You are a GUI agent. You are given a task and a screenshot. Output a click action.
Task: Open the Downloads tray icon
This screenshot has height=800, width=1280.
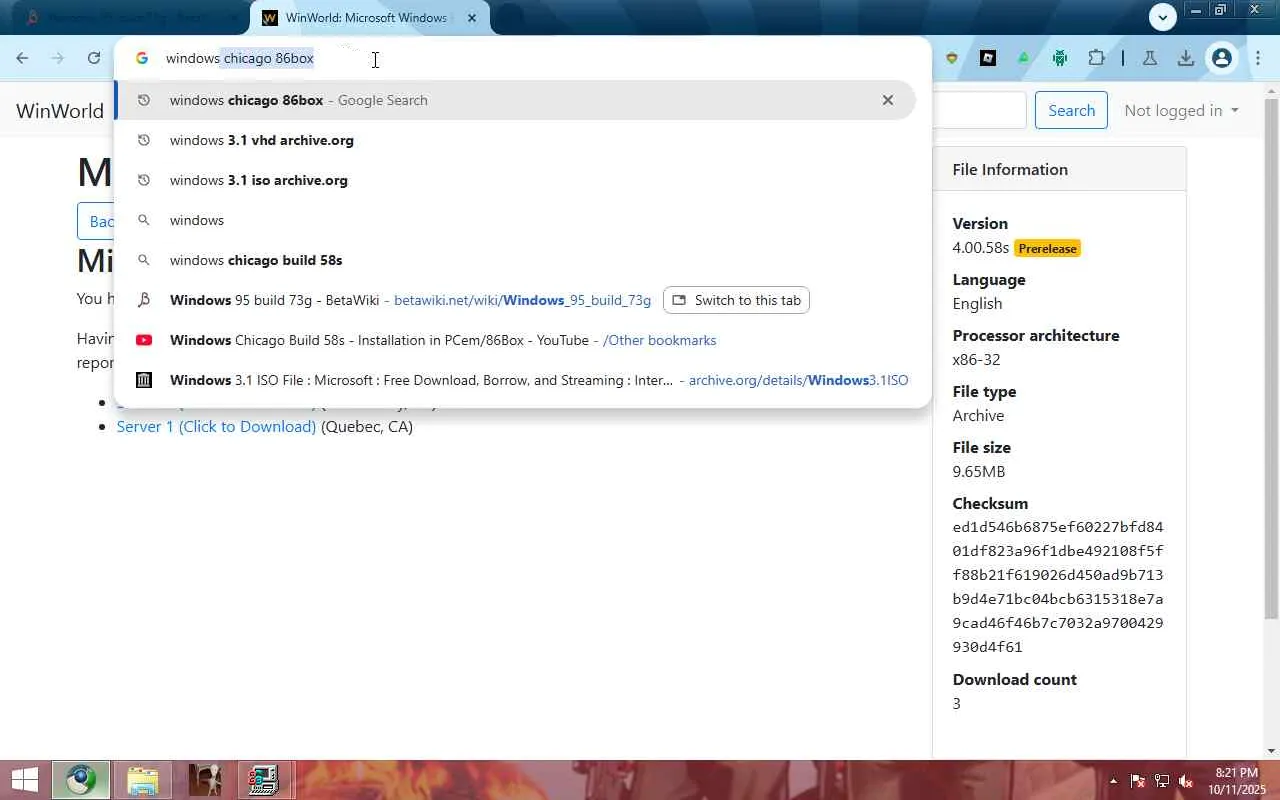coord(1186,58)
